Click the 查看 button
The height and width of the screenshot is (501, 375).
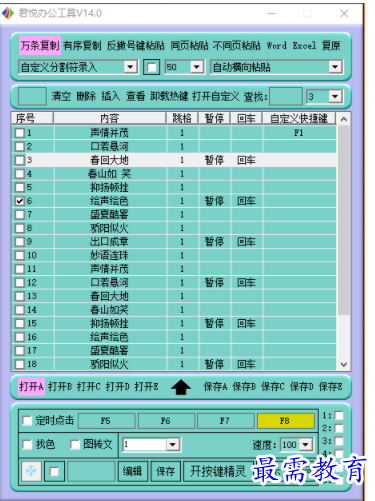tap(135, 97)
